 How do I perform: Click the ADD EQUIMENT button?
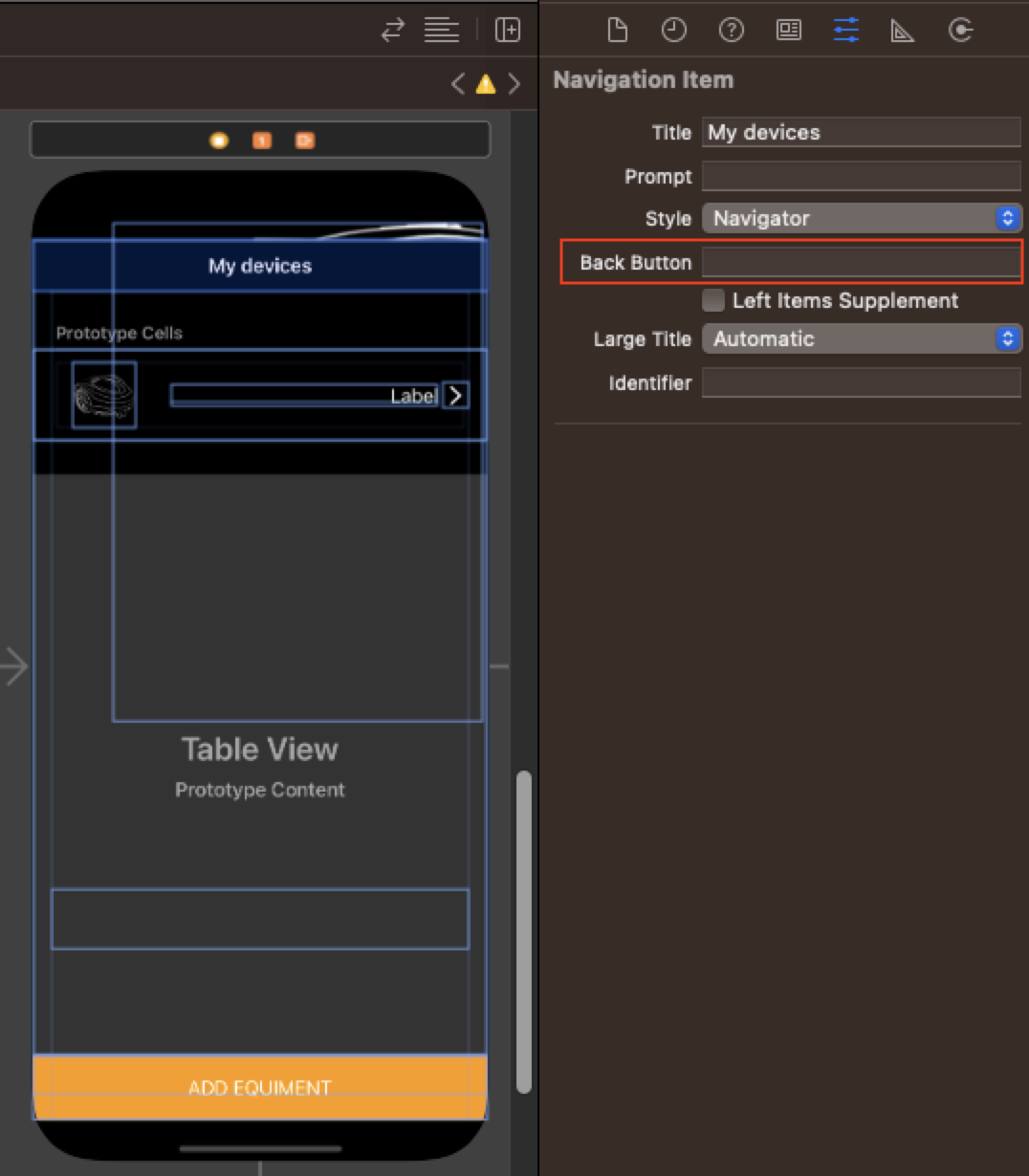point(259,1087)
